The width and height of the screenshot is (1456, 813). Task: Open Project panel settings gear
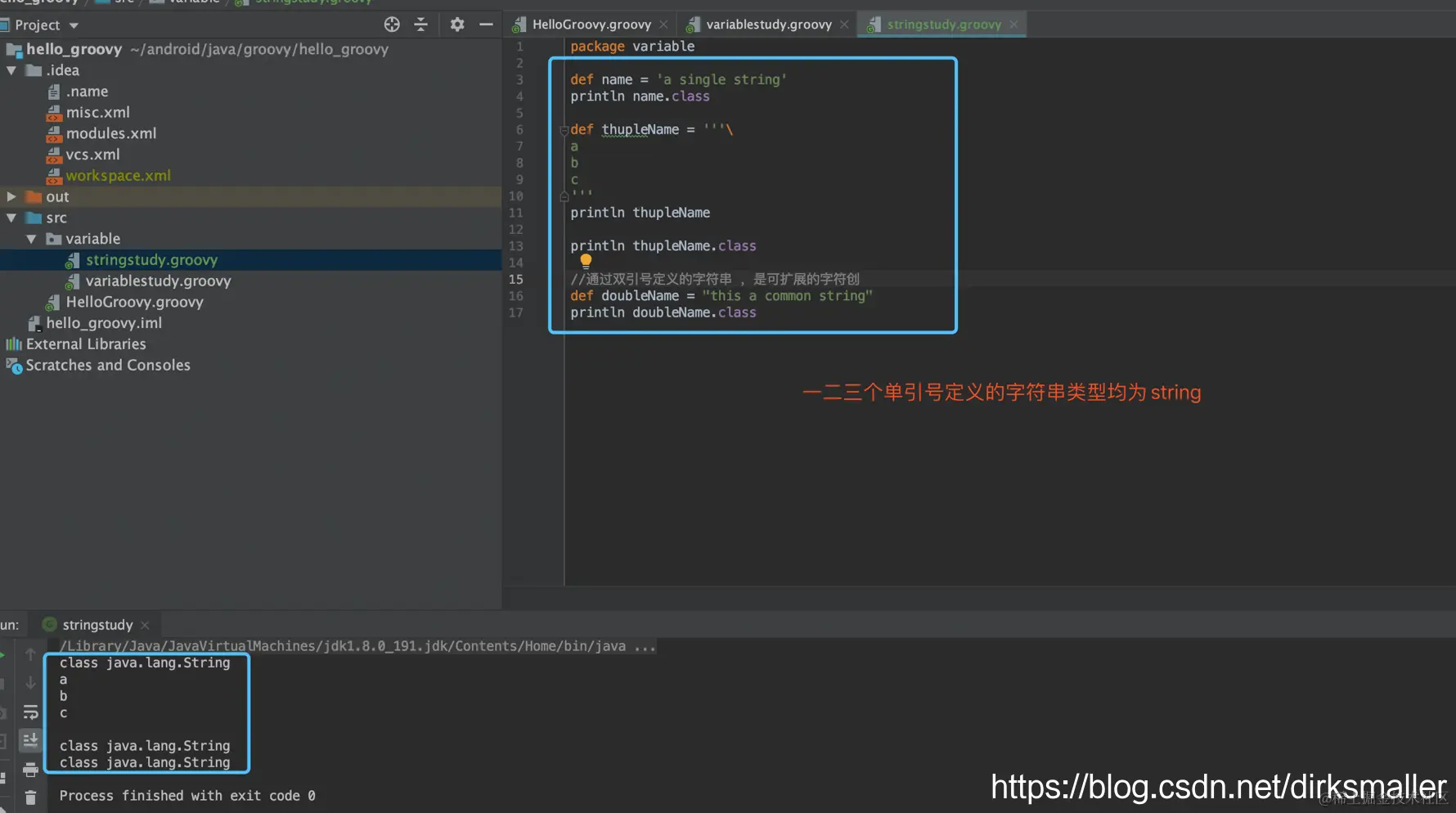[457, 25]
